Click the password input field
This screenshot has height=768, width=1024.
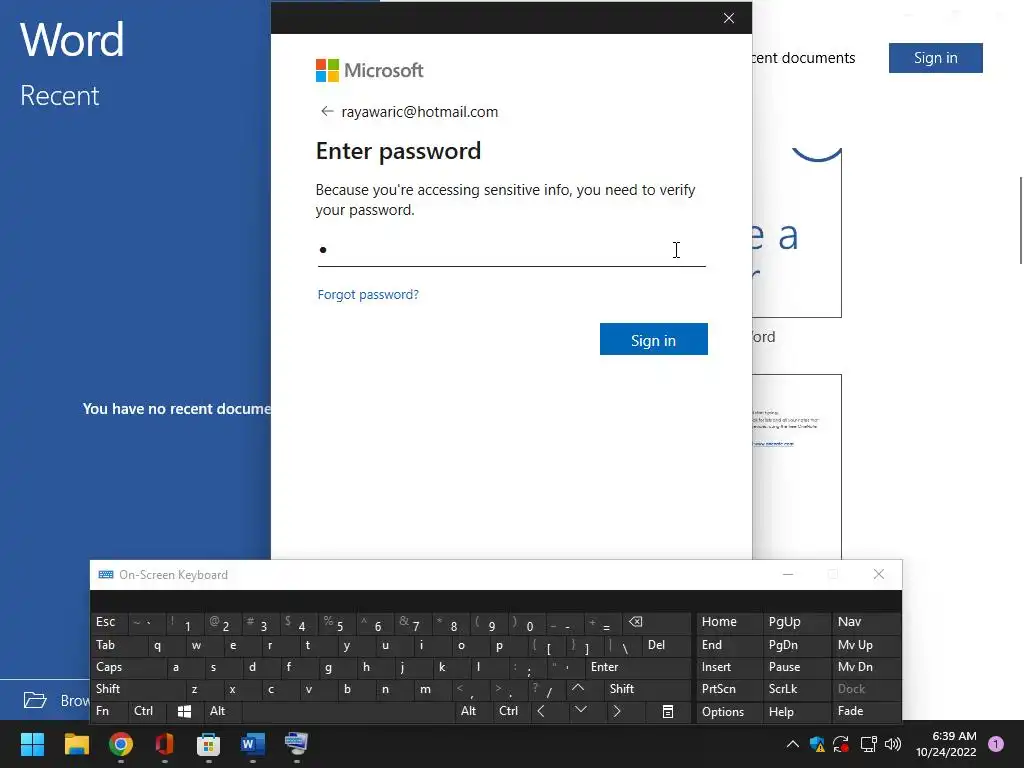point(511,250)
